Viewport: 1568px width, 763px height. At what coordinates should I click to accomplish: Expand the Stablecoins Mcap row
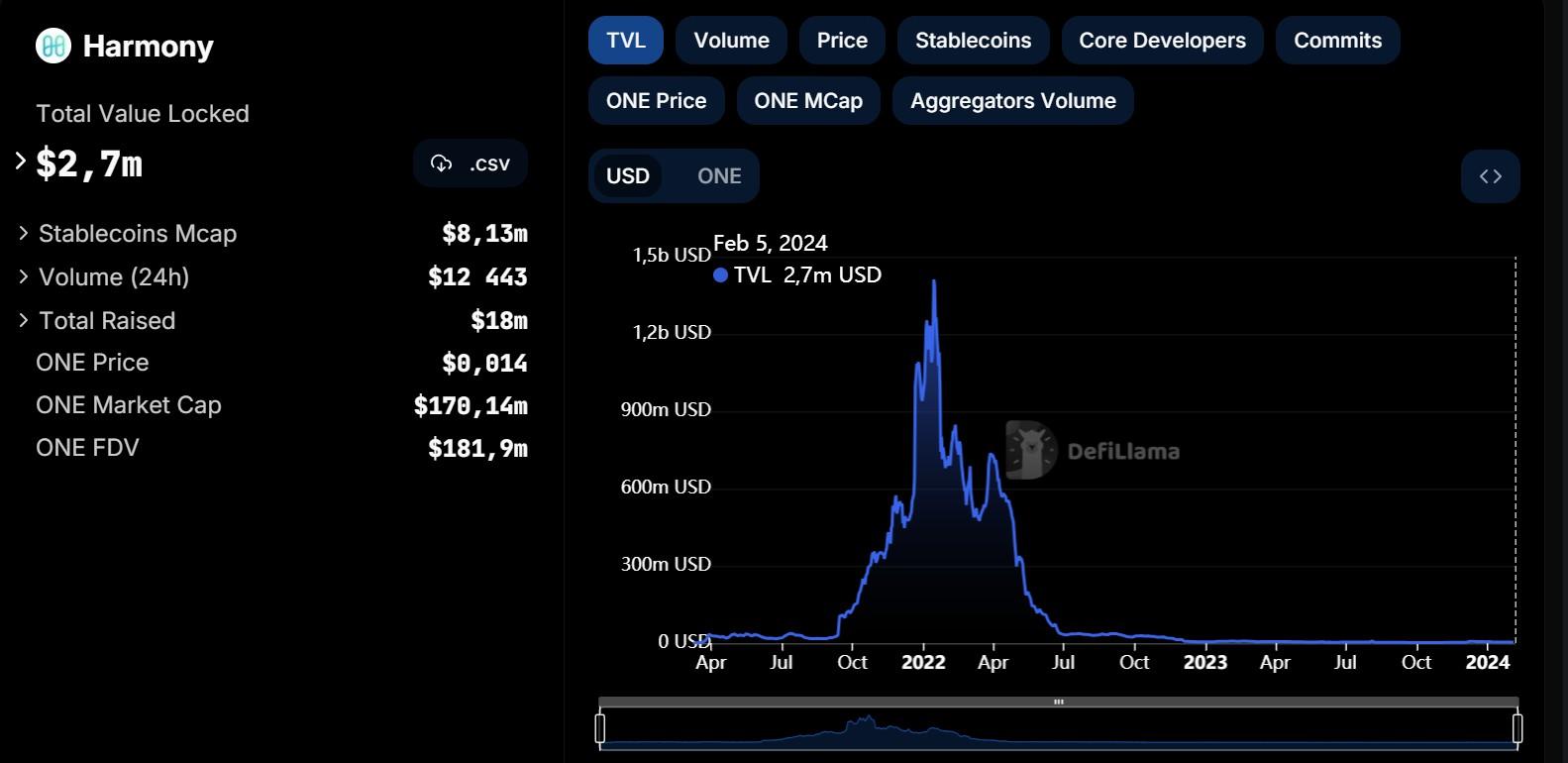(x=24, y=233)
